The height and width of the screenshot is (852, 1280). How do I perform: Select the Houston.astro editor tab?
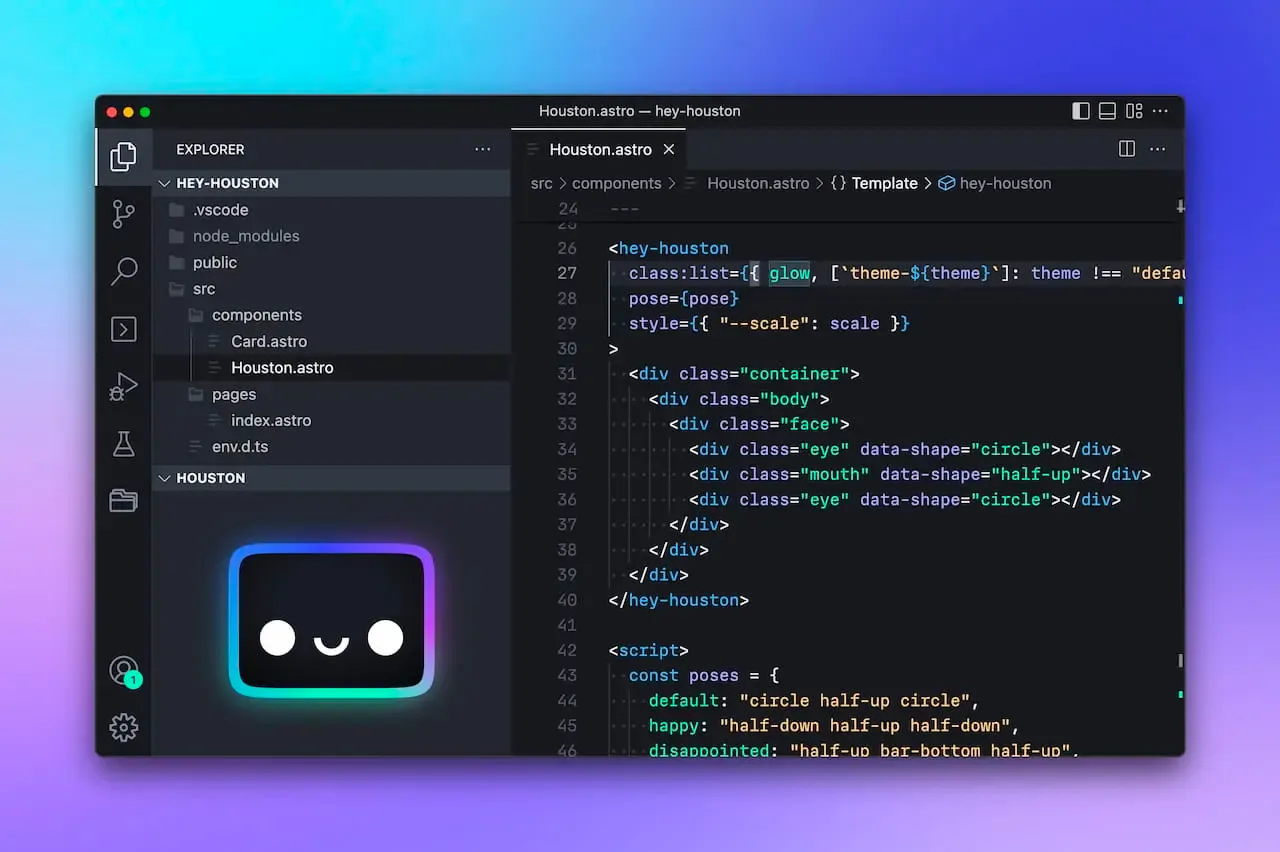[600, 149]
